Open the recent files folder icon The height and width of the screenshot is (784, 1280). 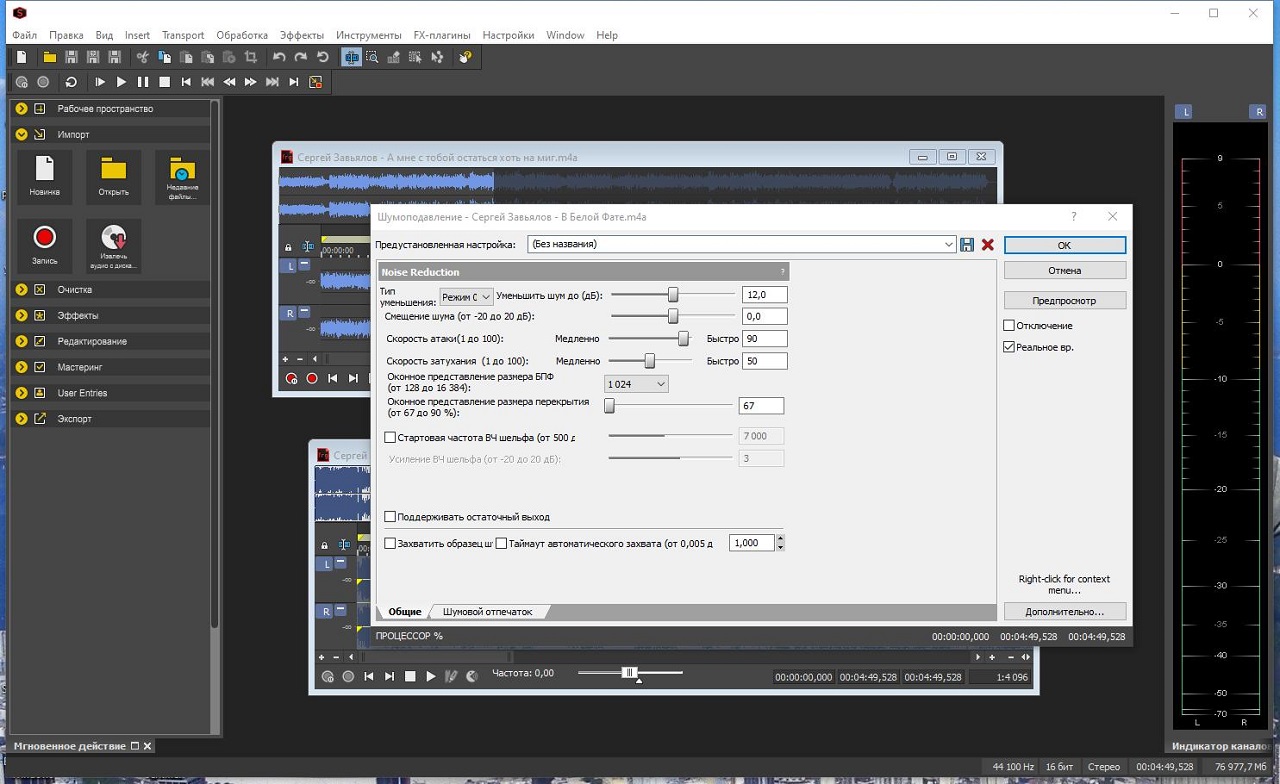[182, 176]
